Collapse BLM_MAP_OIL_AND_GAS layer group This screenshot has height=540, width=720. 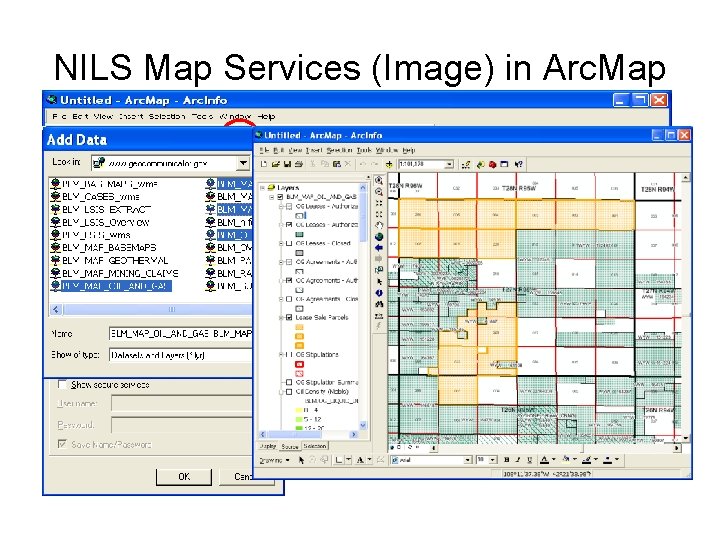pyautogui.click(x=271, y=197)
